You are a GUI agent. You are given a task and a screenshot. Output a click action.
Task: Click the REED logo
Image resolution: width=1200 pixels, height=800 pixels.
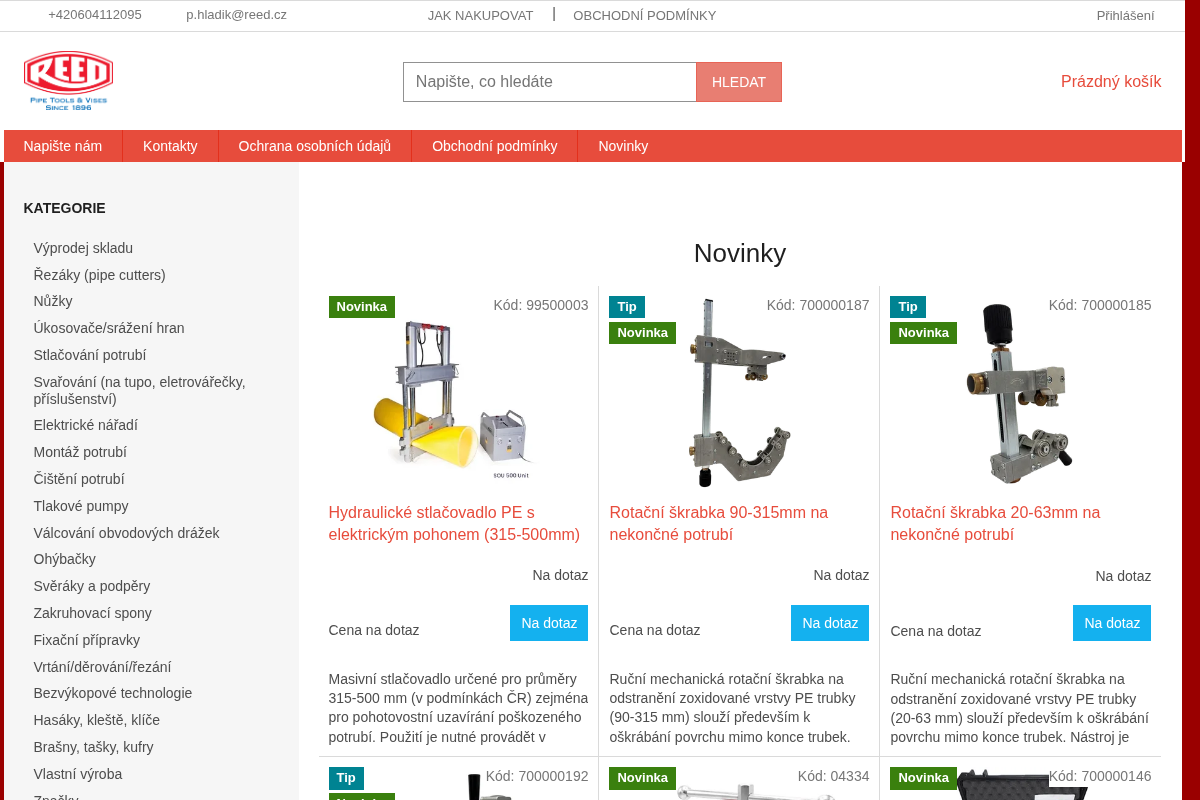pyautogui.click(x=68, y=80)
